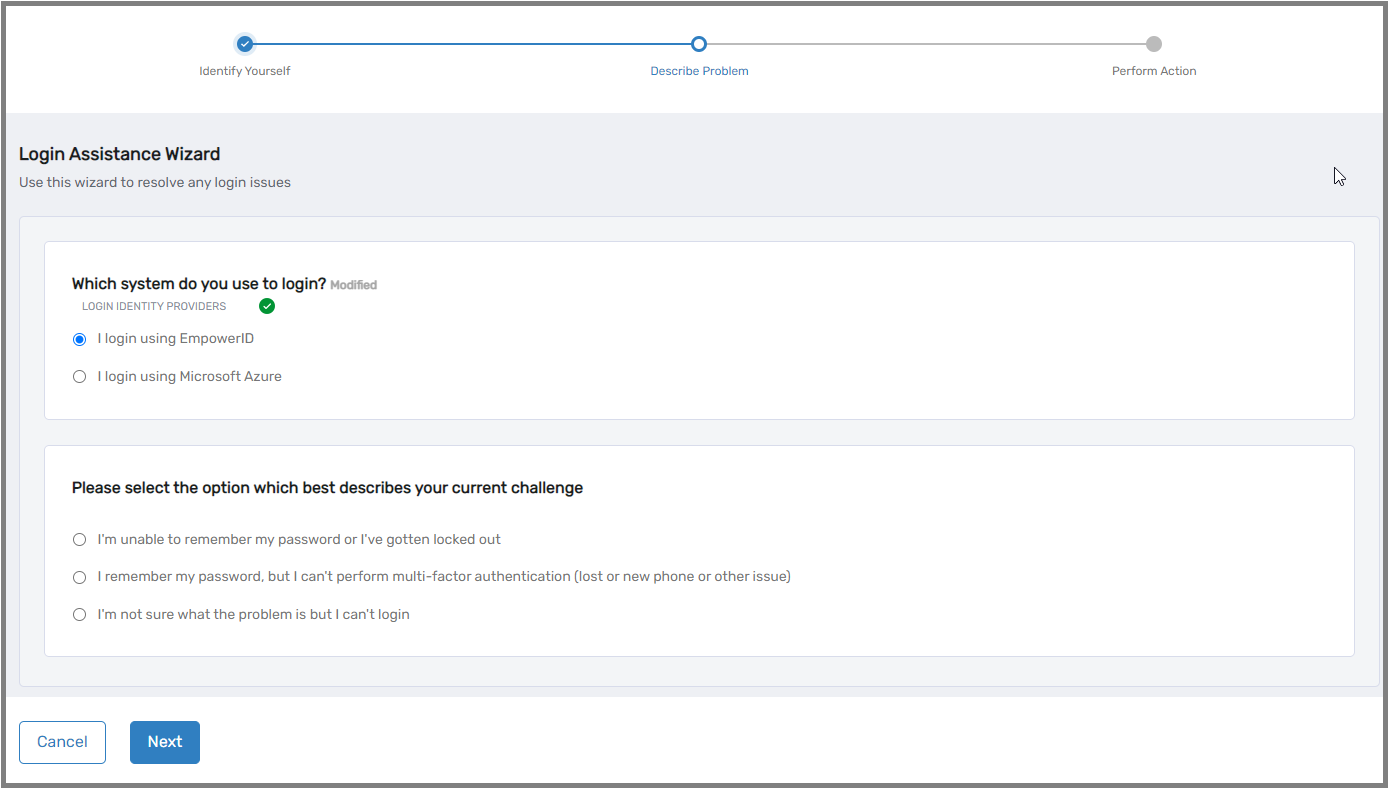Click the progress line between Describe Problem and Perform Action
1389x789 pixels.
click(925, 44)
